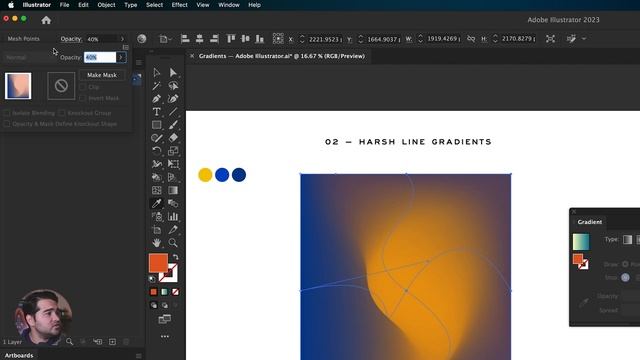Click the yellow color circle on artboard
The image size is (640, 360).
(x=205, y=175)
